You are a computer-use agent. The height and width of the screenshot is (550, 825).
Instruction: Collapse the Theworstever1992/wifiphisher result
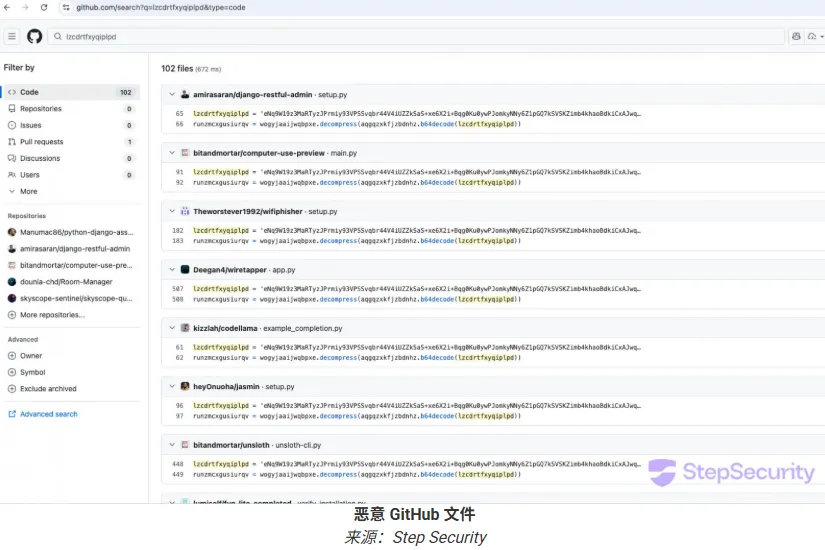[x=172, y=211]
